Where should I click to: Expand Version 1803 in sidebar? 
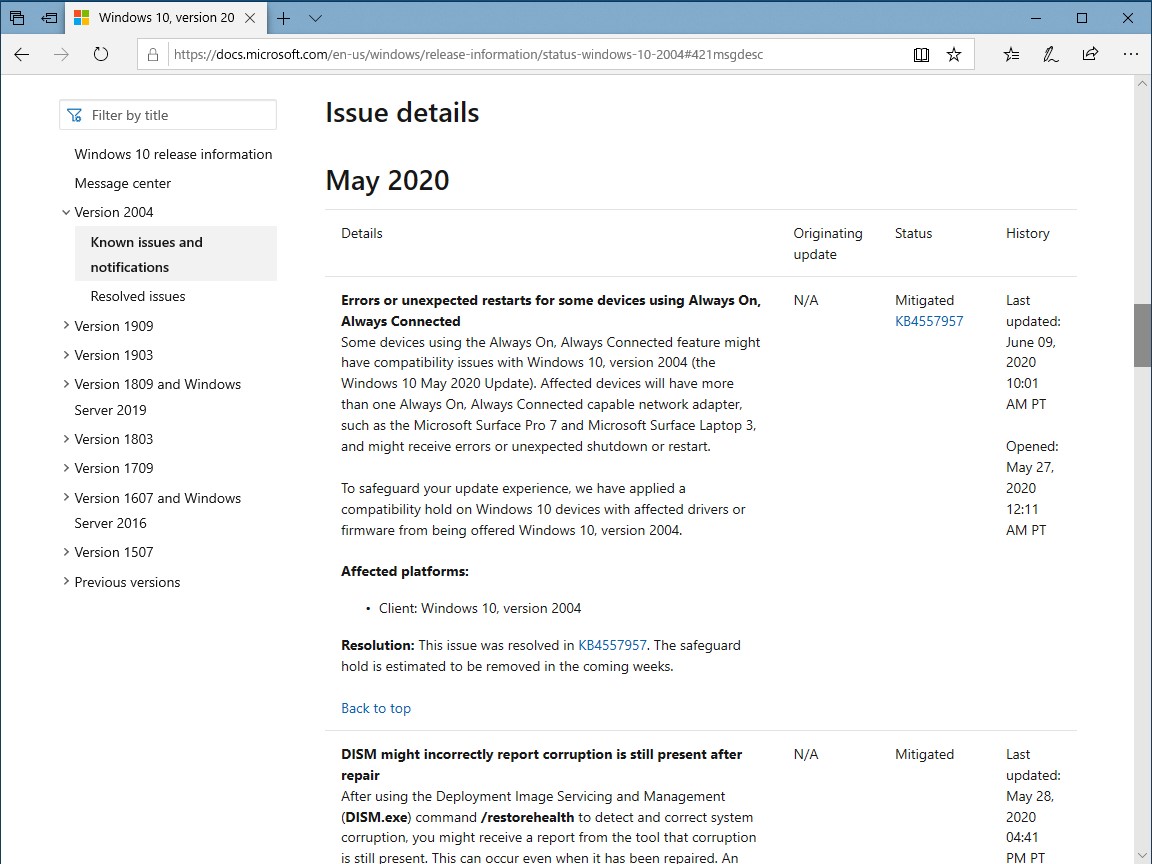pyautogui.click(x=66, y=439)
